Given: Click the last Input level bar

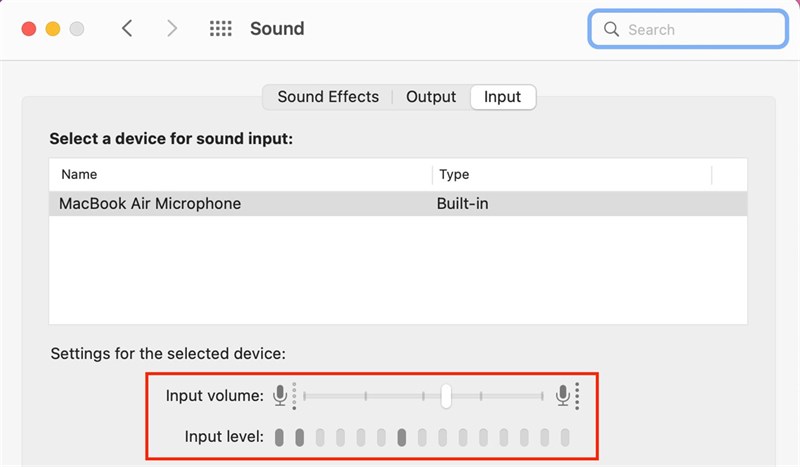Looking at the screenshot, I should point(565,437).
